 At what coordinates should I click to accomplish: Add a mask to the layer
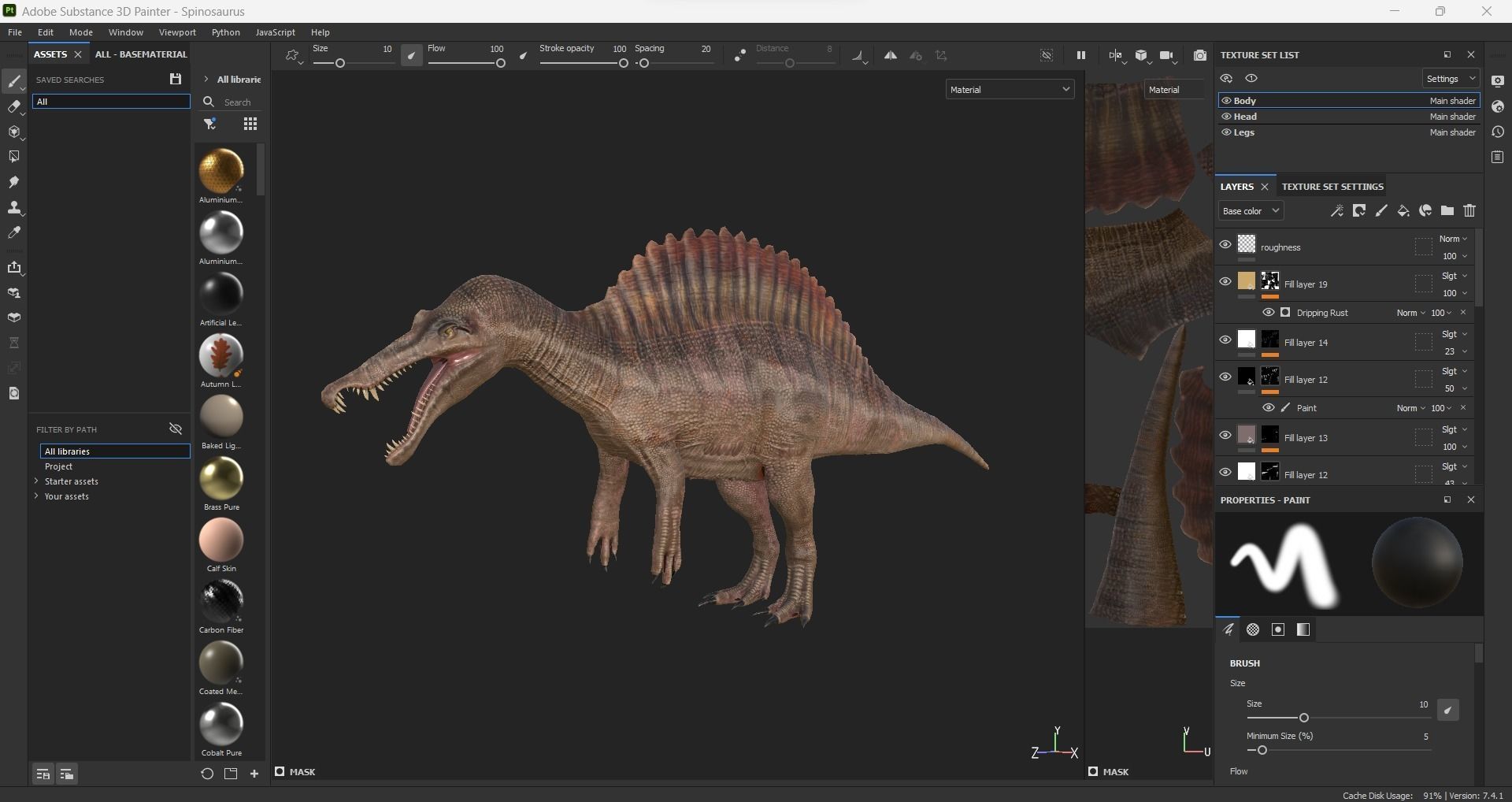point(1358,211)
